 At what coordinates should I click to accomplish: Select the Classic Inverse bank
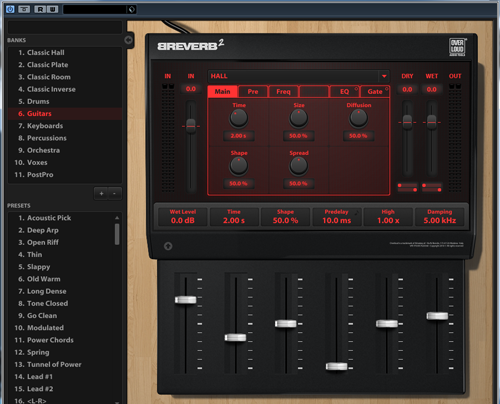(65, 89)
